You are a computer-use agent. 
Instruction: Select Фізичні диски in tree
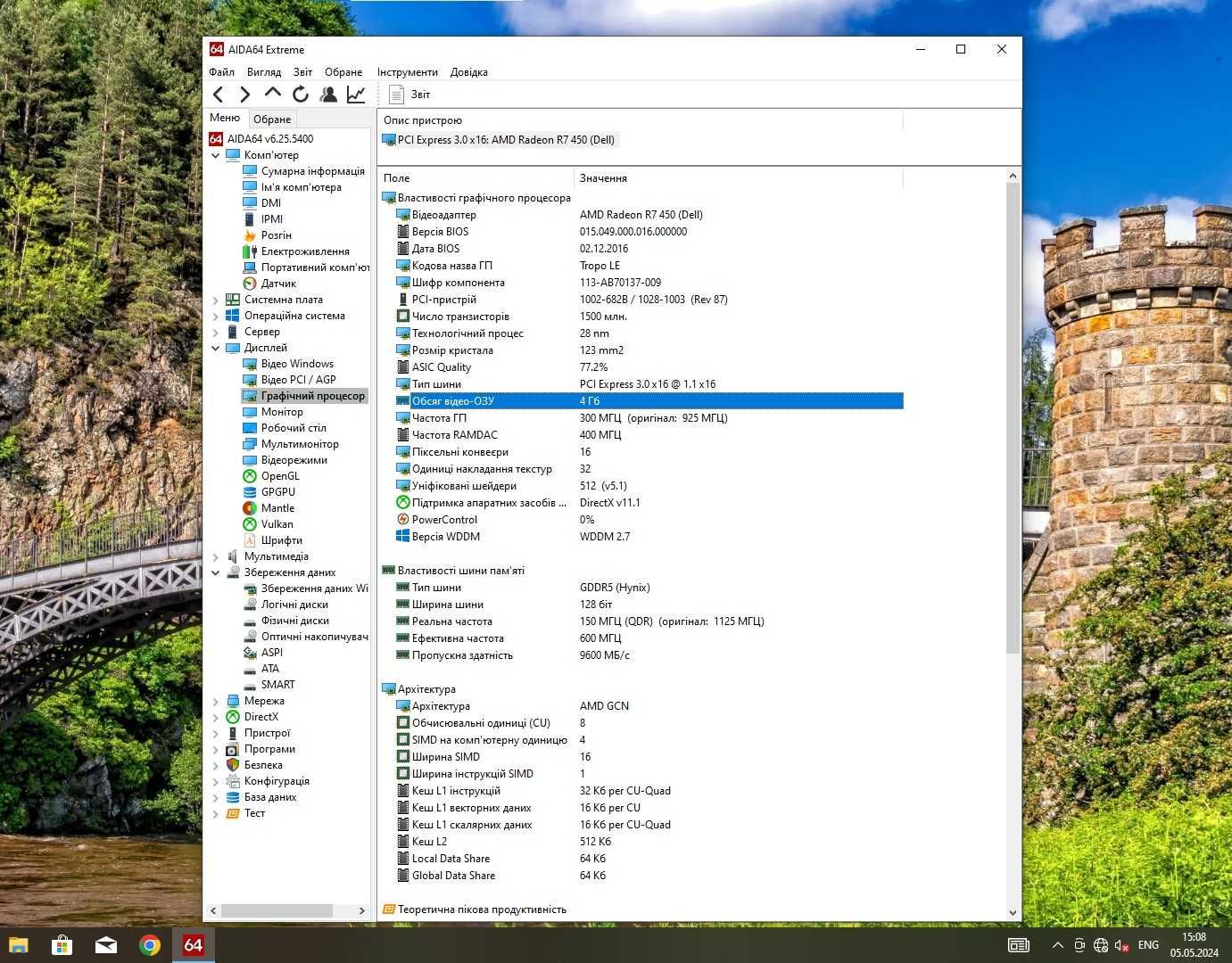pos(294,621)
